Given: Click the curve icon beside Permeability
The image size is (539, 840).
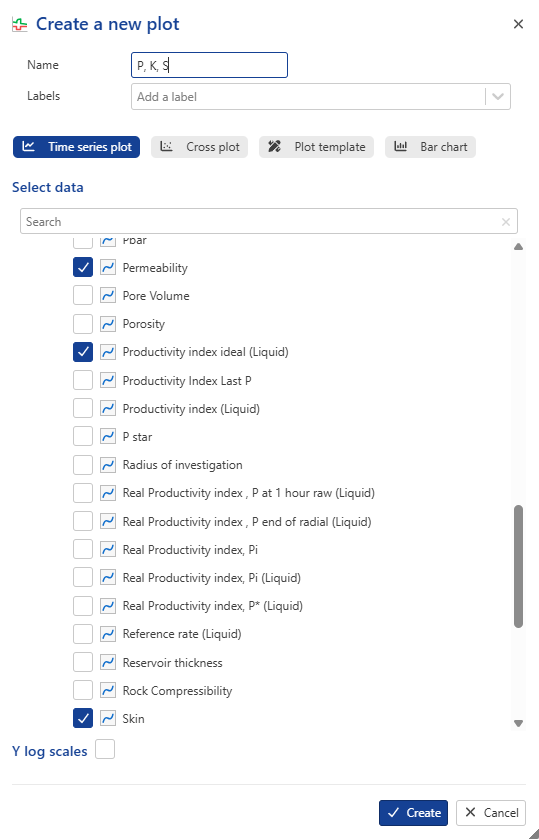Looking at the screenshot, I should [108, 267].
